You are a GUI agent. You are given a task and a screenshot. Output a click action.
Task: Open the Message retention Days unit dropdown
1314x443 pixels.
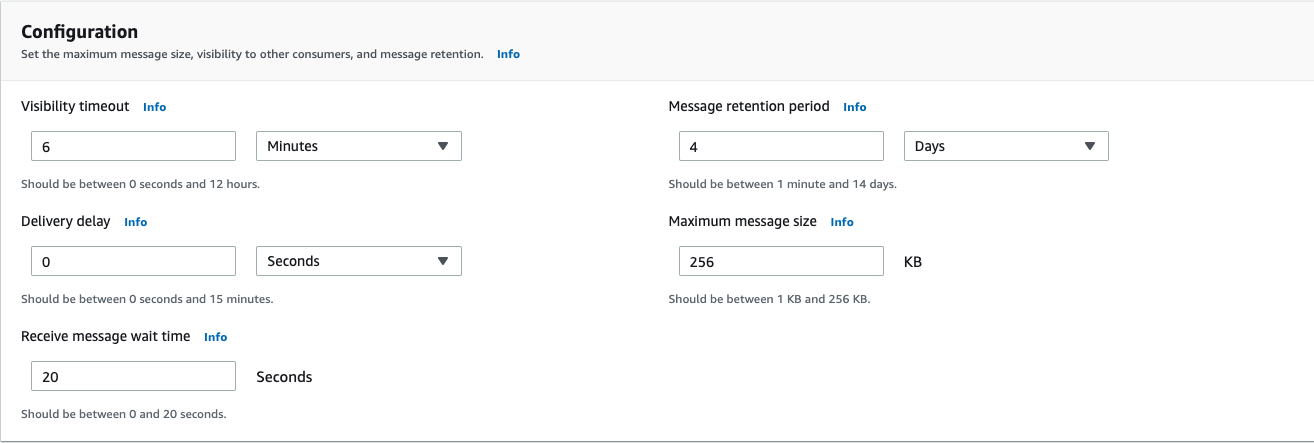tap(1006, 146)
